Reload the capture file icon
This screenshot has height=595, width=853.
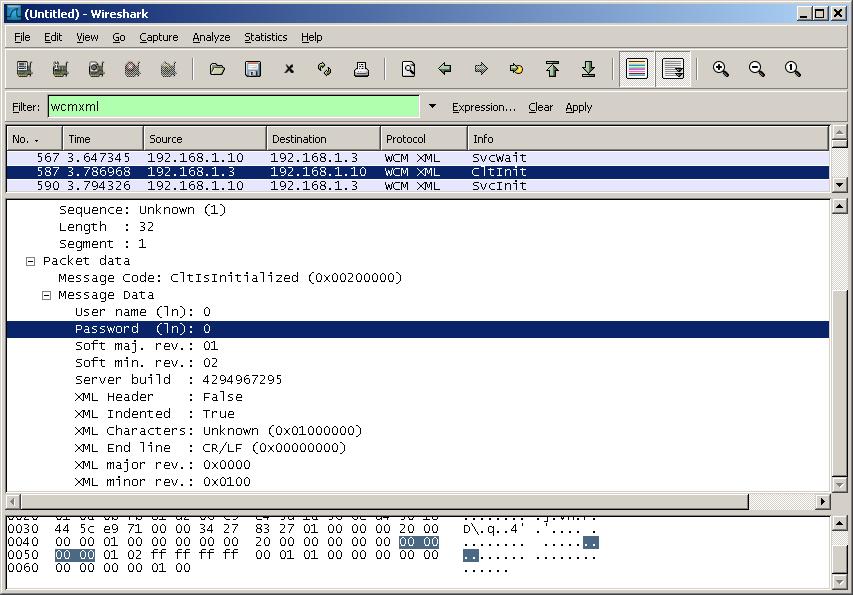tap(325, 69)
